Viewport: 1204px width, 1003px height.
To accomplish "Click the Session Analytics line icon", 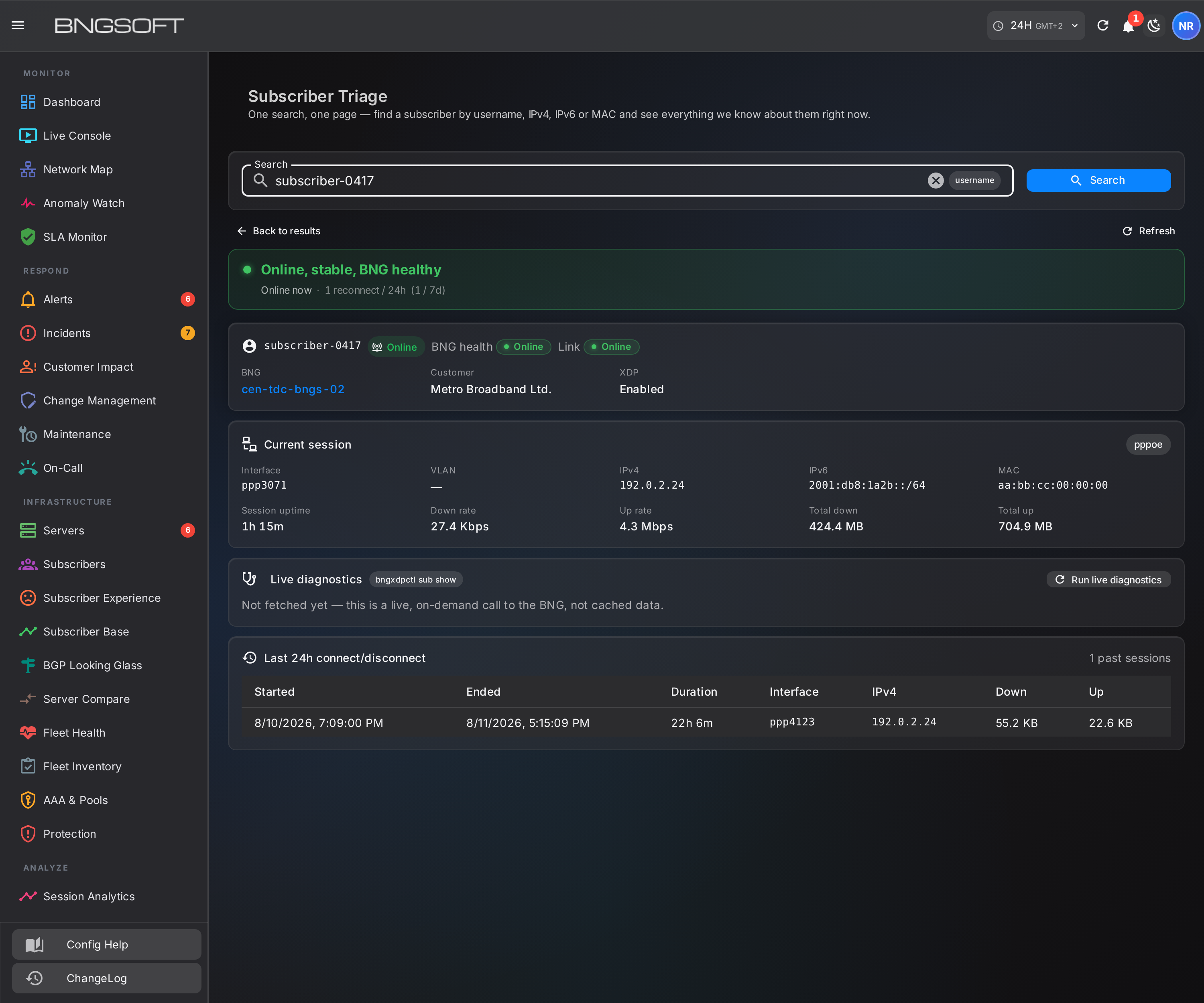I will [28, 896].
